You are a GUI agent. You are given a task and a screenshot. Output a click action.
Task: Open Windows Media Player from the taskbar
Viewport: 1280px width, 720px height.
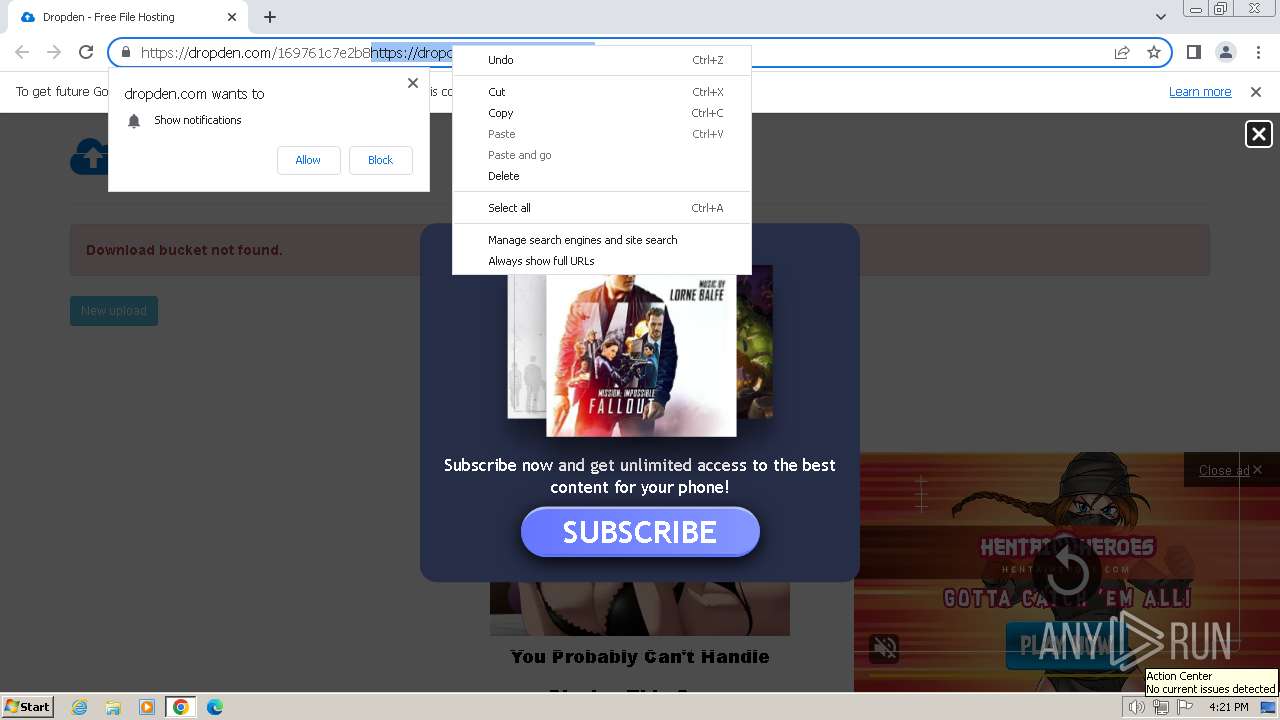pyautogui.click(x=147, y=707)
